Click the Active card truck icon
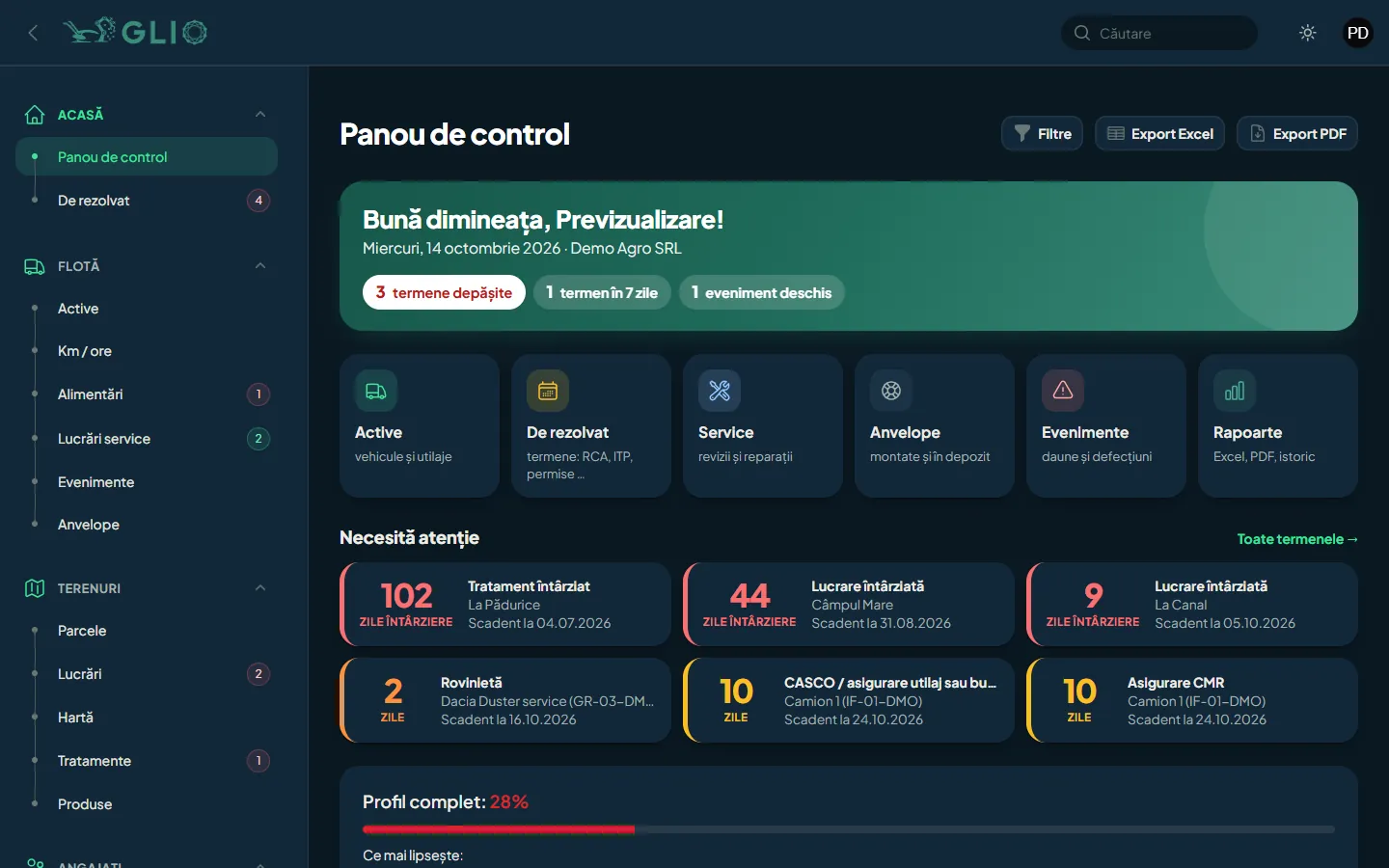This screenshot has height=868, width=1389. (376, 391)
